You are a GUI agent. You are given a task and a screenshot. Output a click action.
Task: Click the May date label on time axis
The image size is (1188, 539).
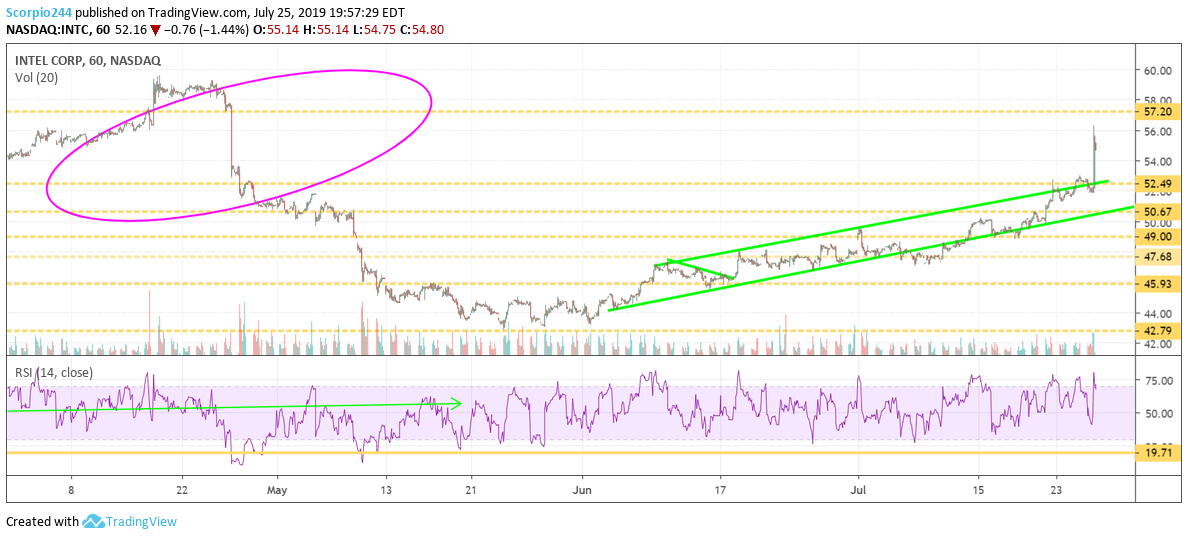click(x=277, y=489)
